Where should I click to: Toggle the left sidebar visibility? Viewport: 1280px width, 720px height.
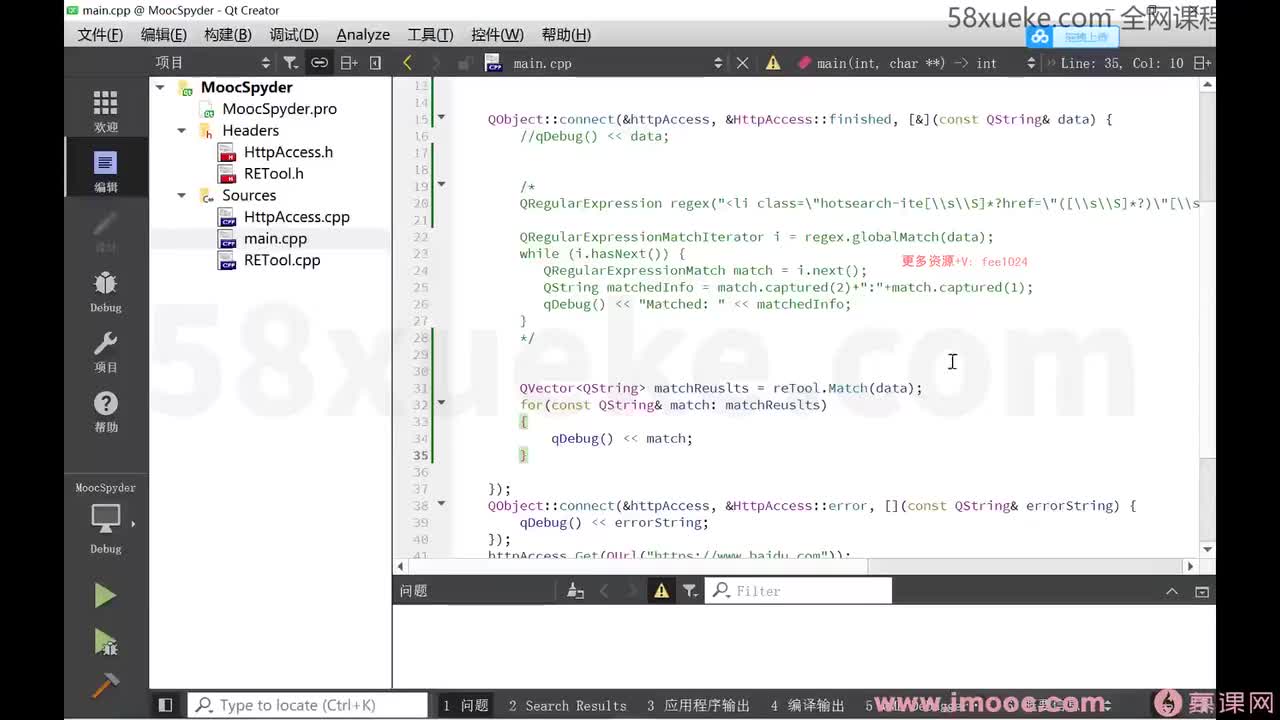(x=166, y=705)
